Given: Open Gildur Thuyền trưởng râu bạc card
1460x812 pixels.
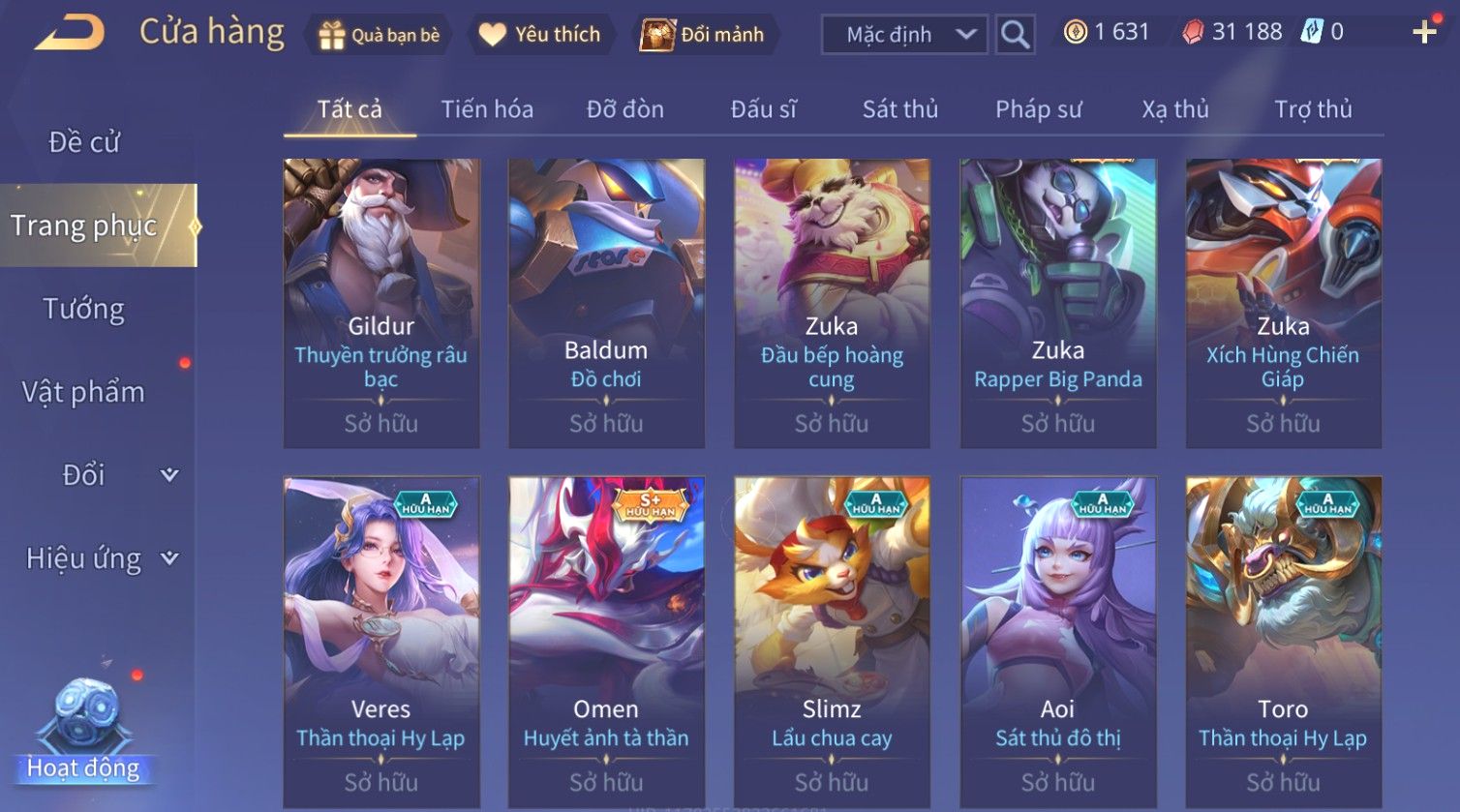Looking at the screenshot, I should [381, 303].
